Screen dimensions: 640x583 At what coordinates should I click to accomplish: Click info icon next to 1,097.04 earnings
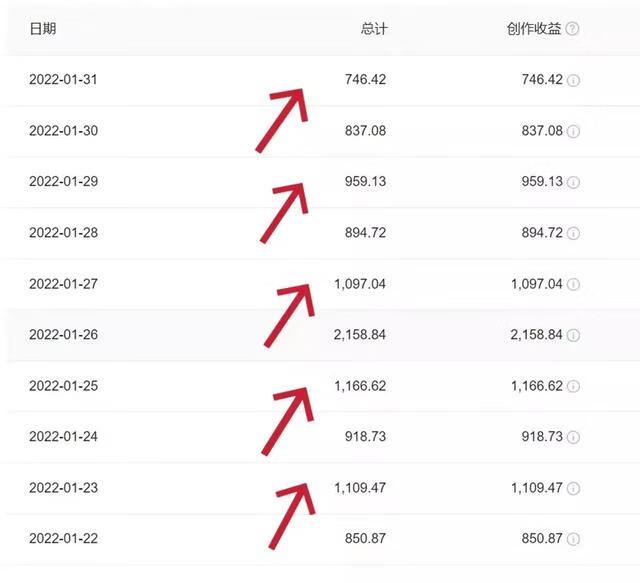573,284
